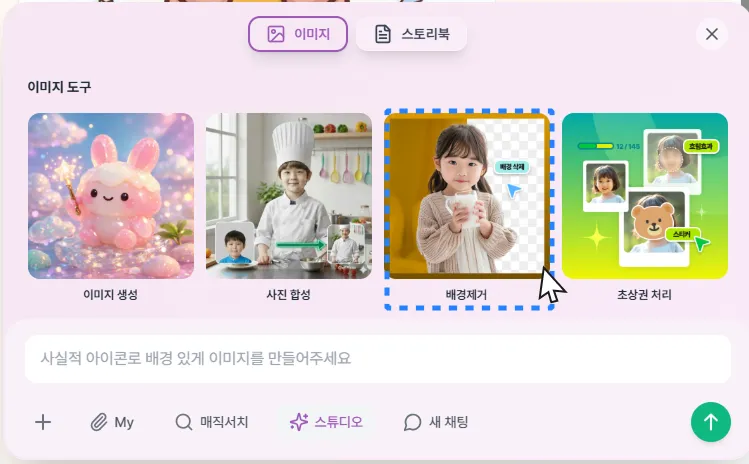
Task: Click the 이미지 생성 label
Action: 110,295
